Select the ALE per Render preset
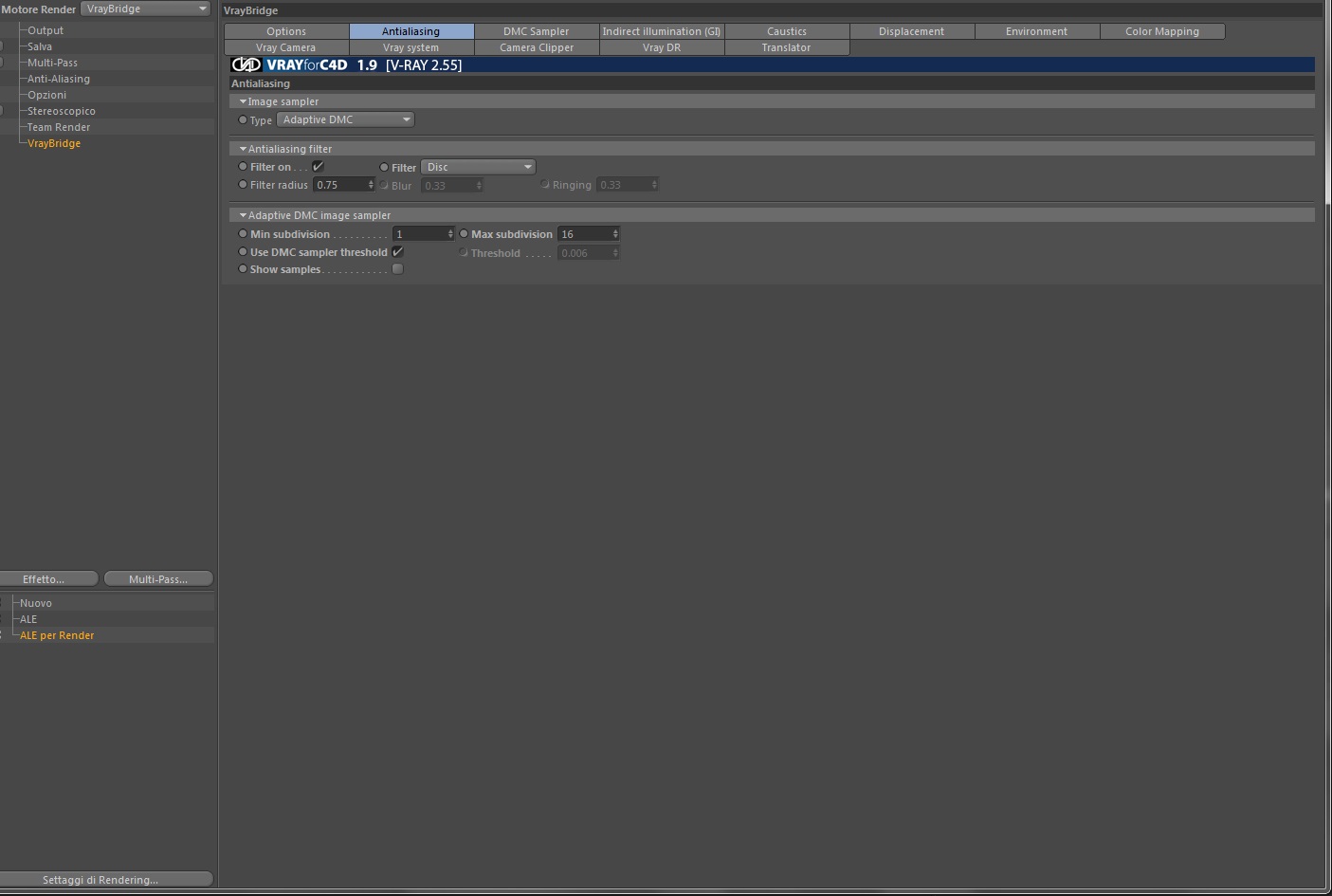Viewport: 1332px width, 896px height. coord(58,635)
